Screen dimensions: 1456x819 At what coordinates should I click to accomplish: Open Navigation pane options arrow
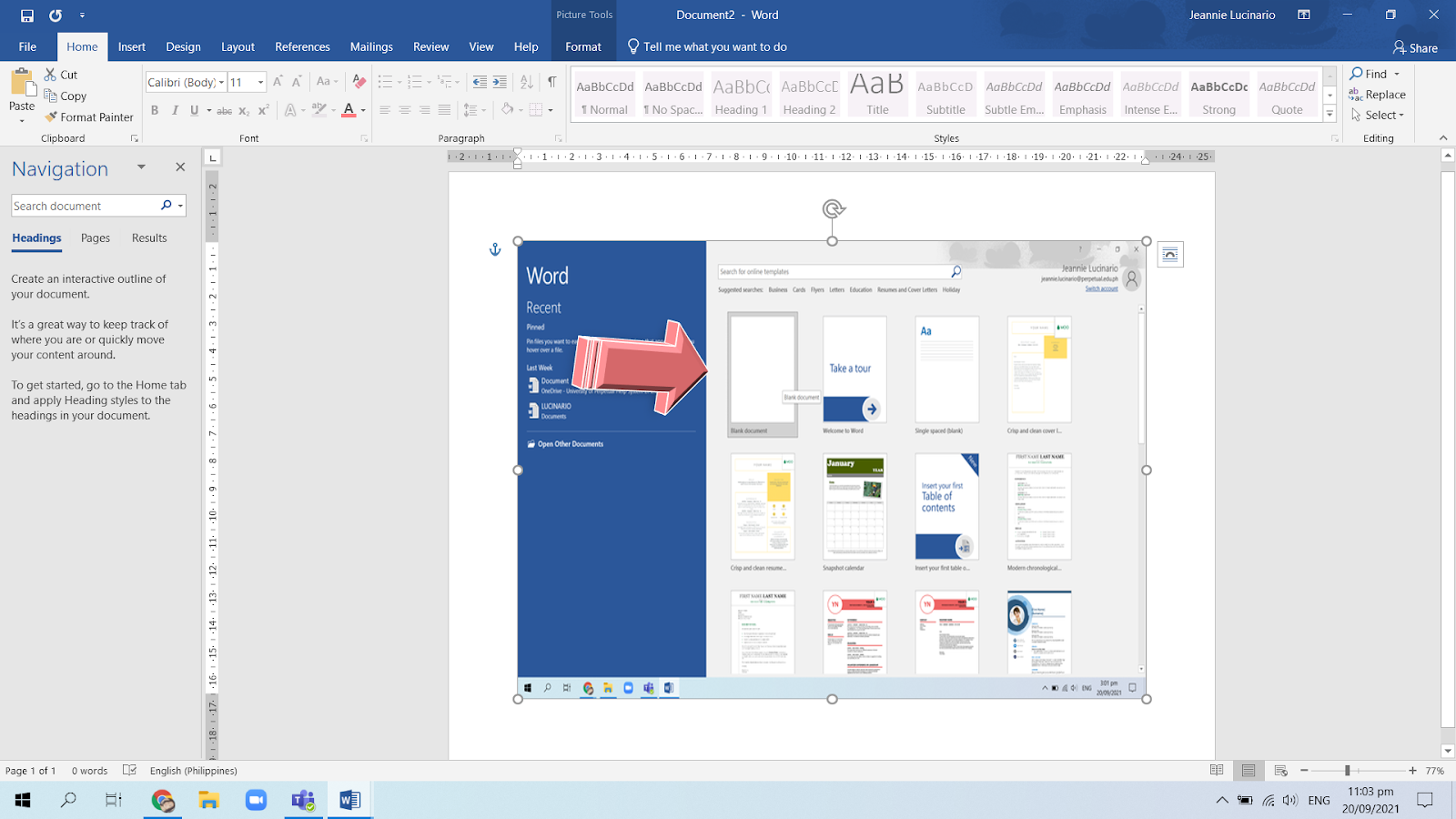click(141, 167)
